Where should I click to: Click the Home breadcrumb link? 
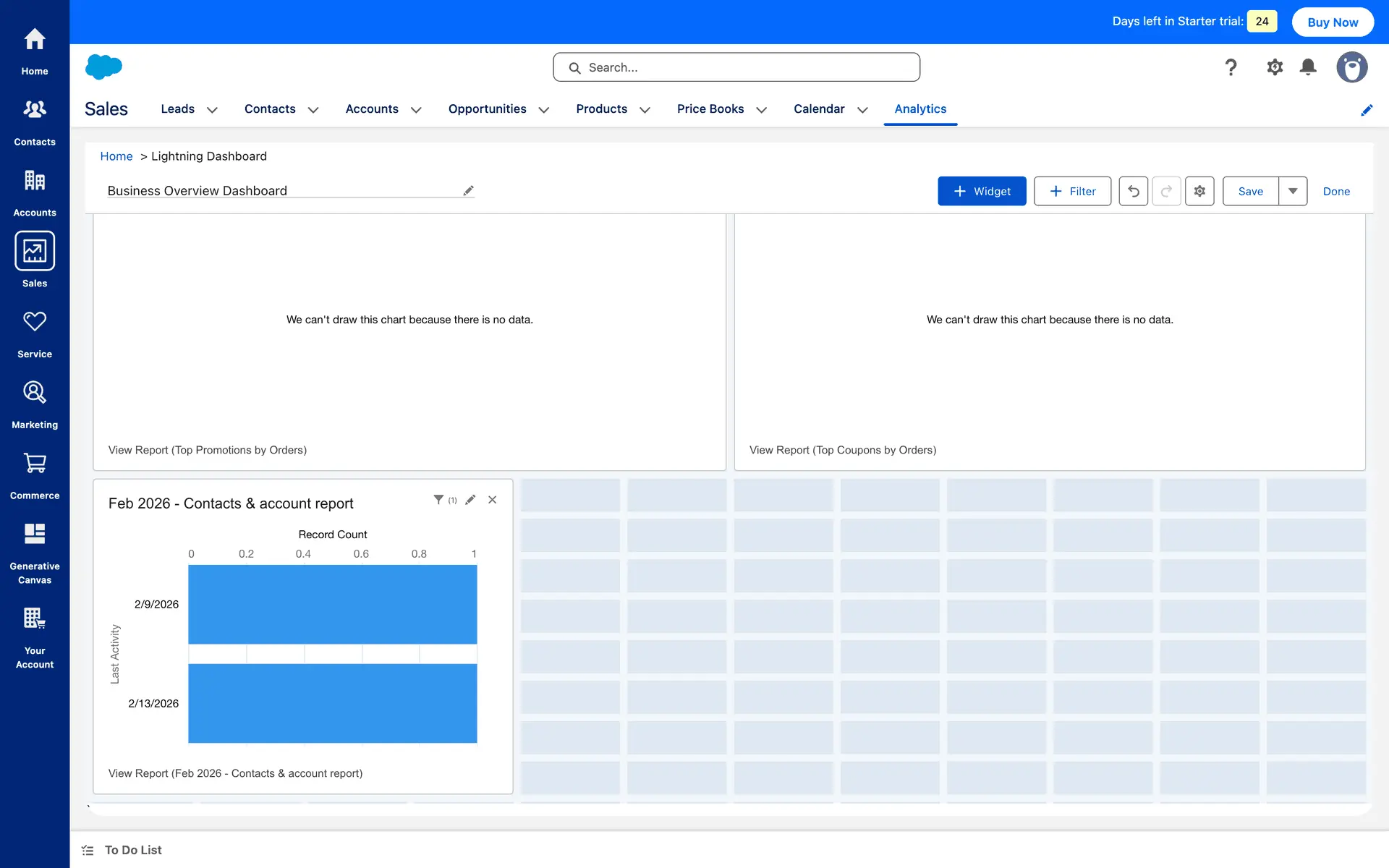(116, 156)
